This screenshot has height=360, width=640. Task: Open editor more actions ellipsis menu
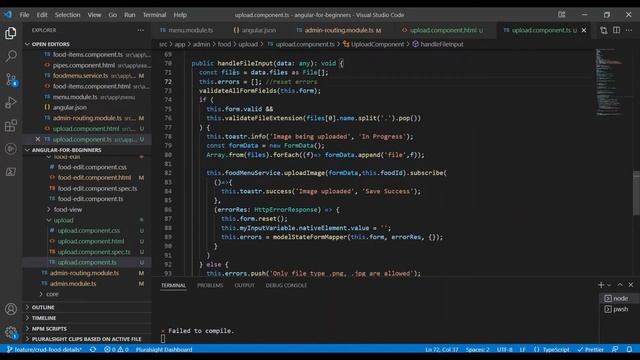tap(629, 30)
